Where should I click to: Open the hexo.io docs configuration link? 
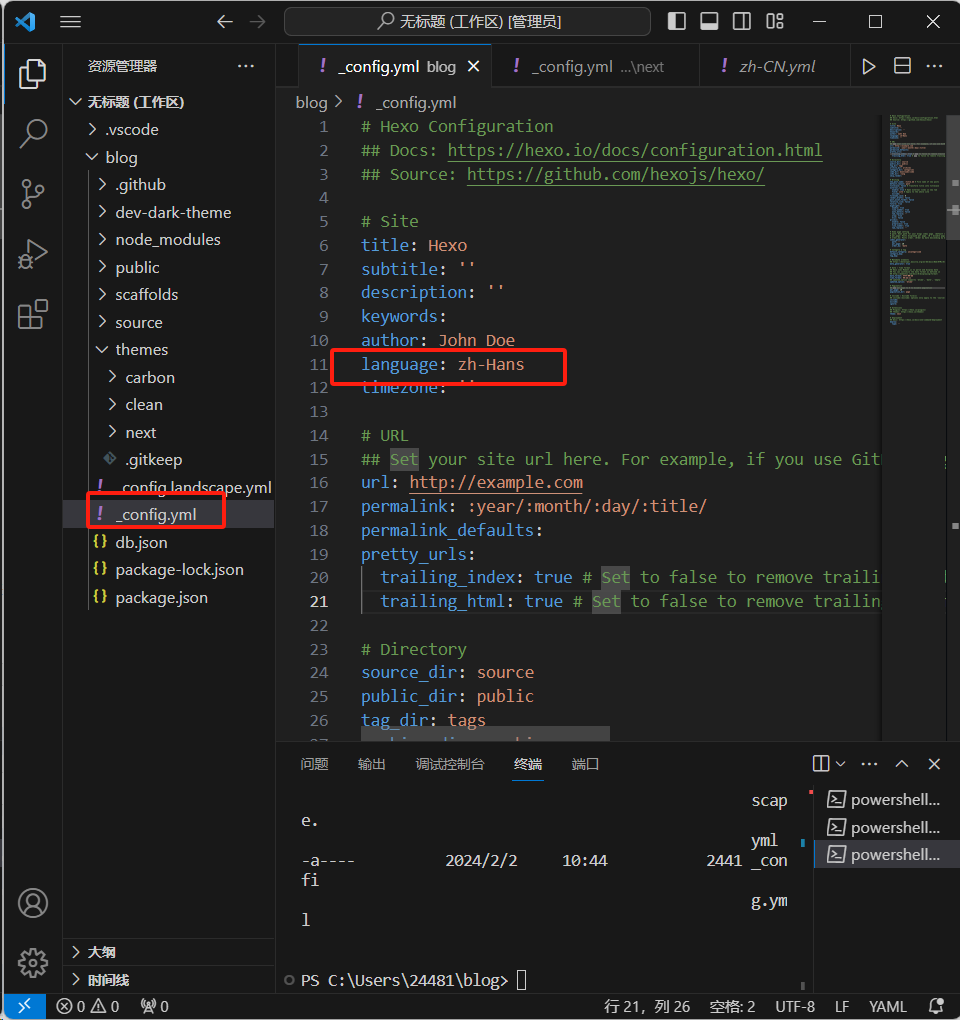point(634,150)
